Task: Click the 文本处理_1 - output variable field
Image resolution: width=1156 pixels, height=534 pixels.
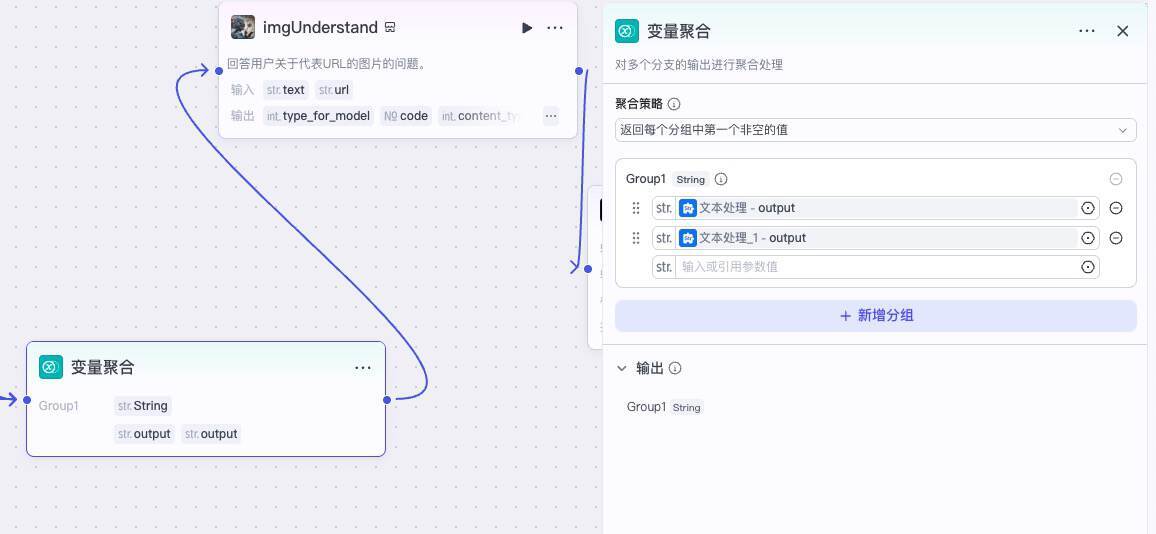Action: pyautogui.click(x=876, y=237)
